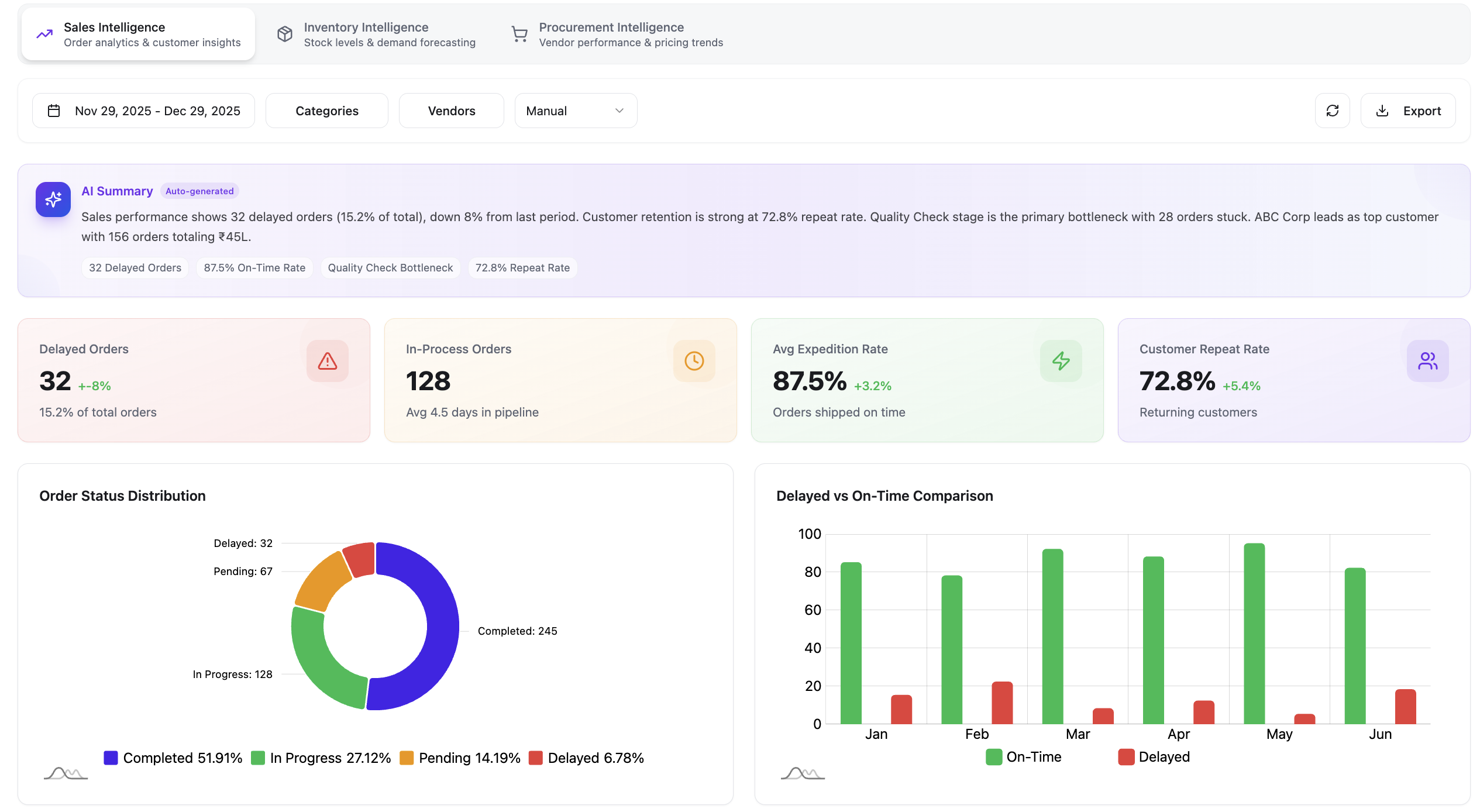The height and width of the screenshot is (812, 1480).
Task: Toggle Delayed 6.78% legend swatch
Action: point(535,758)
